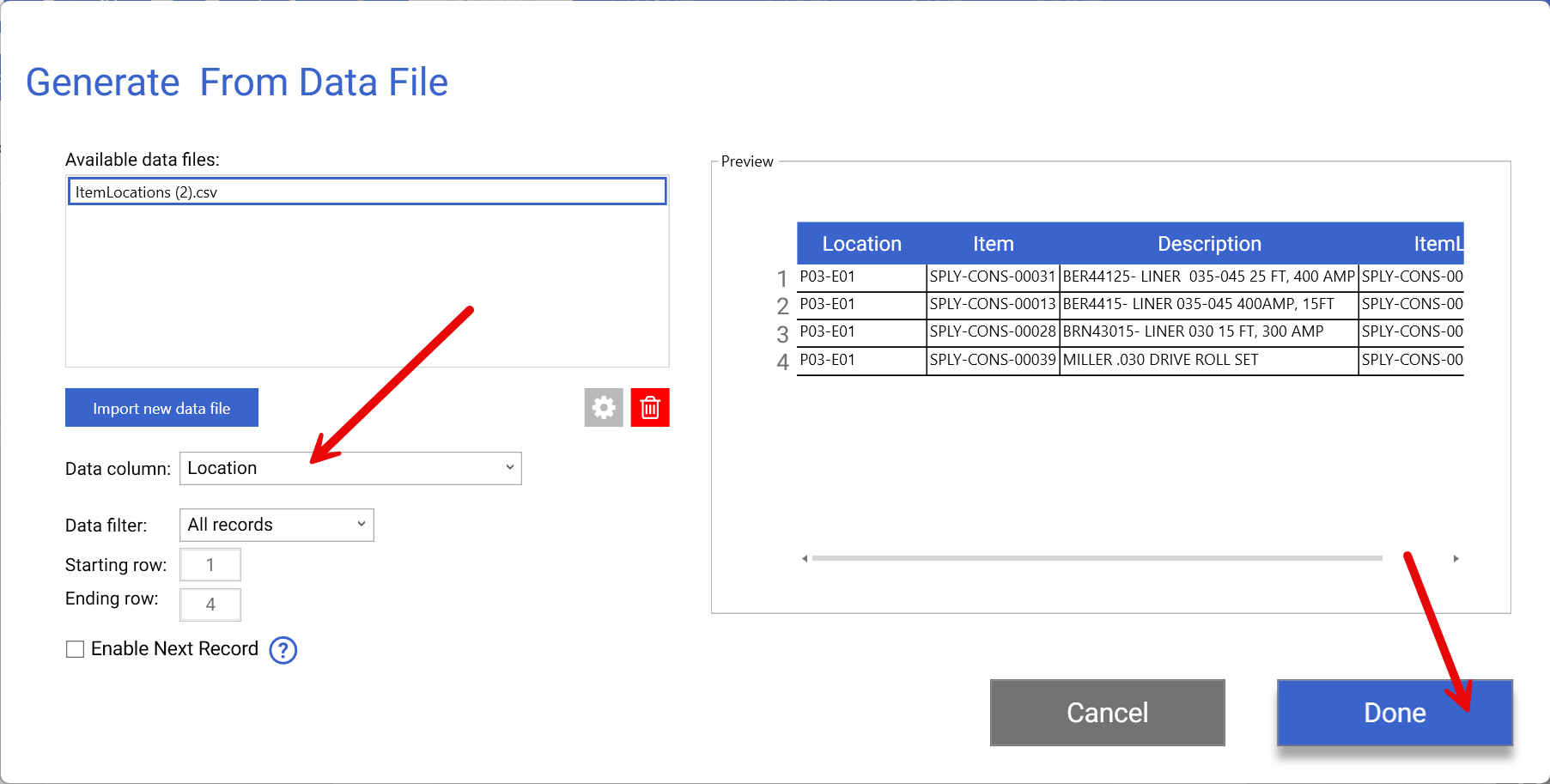Screen dimensions: 1550x784
Task: Click the Starting row field
Action: click(210, 565)
